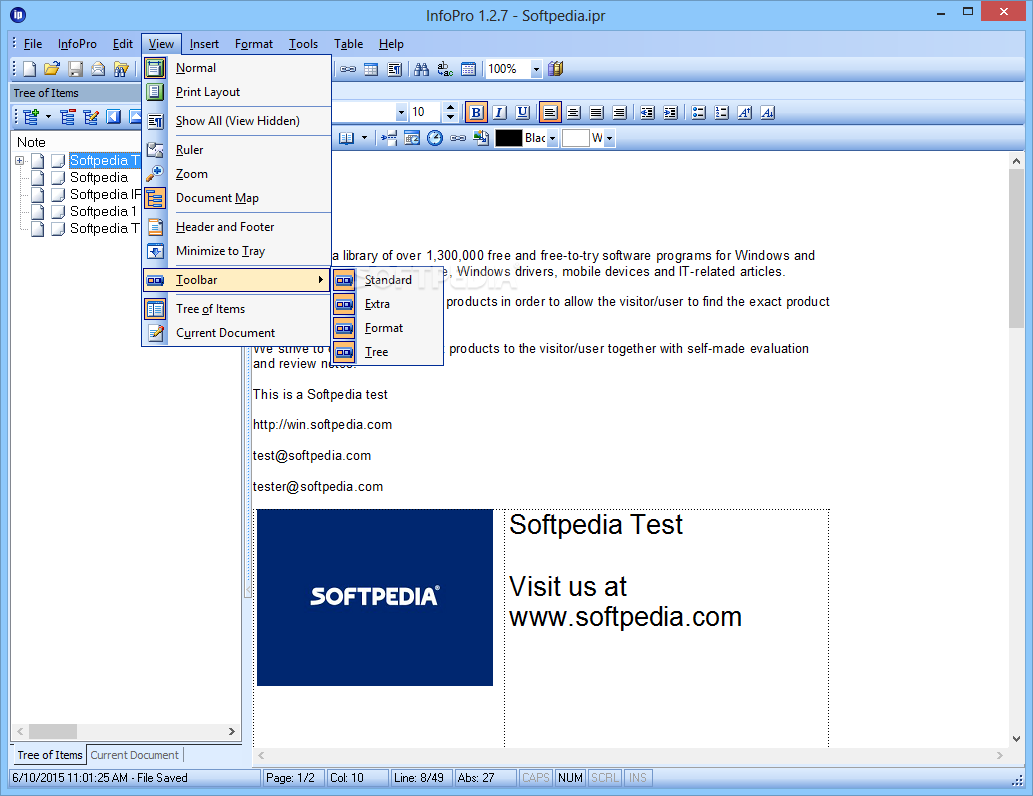Screen dimensions: 1033x796
Task: Open the Format menu in menu bar
Action: pyautogui.click(x=254, y=44)
